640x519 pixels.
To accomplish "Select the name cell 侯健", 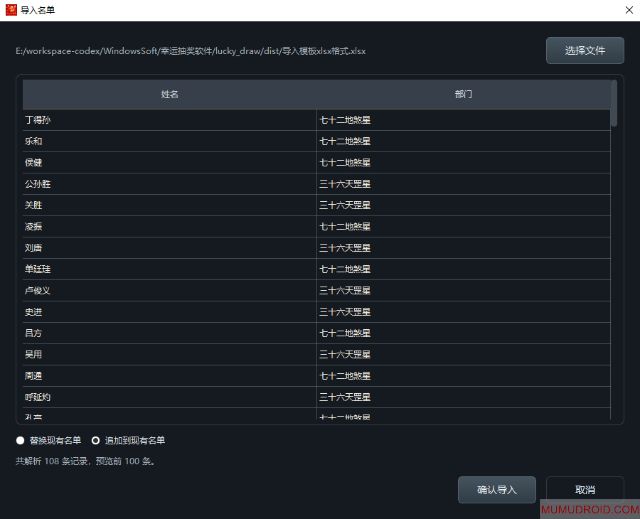I will [x=169, y=162].
